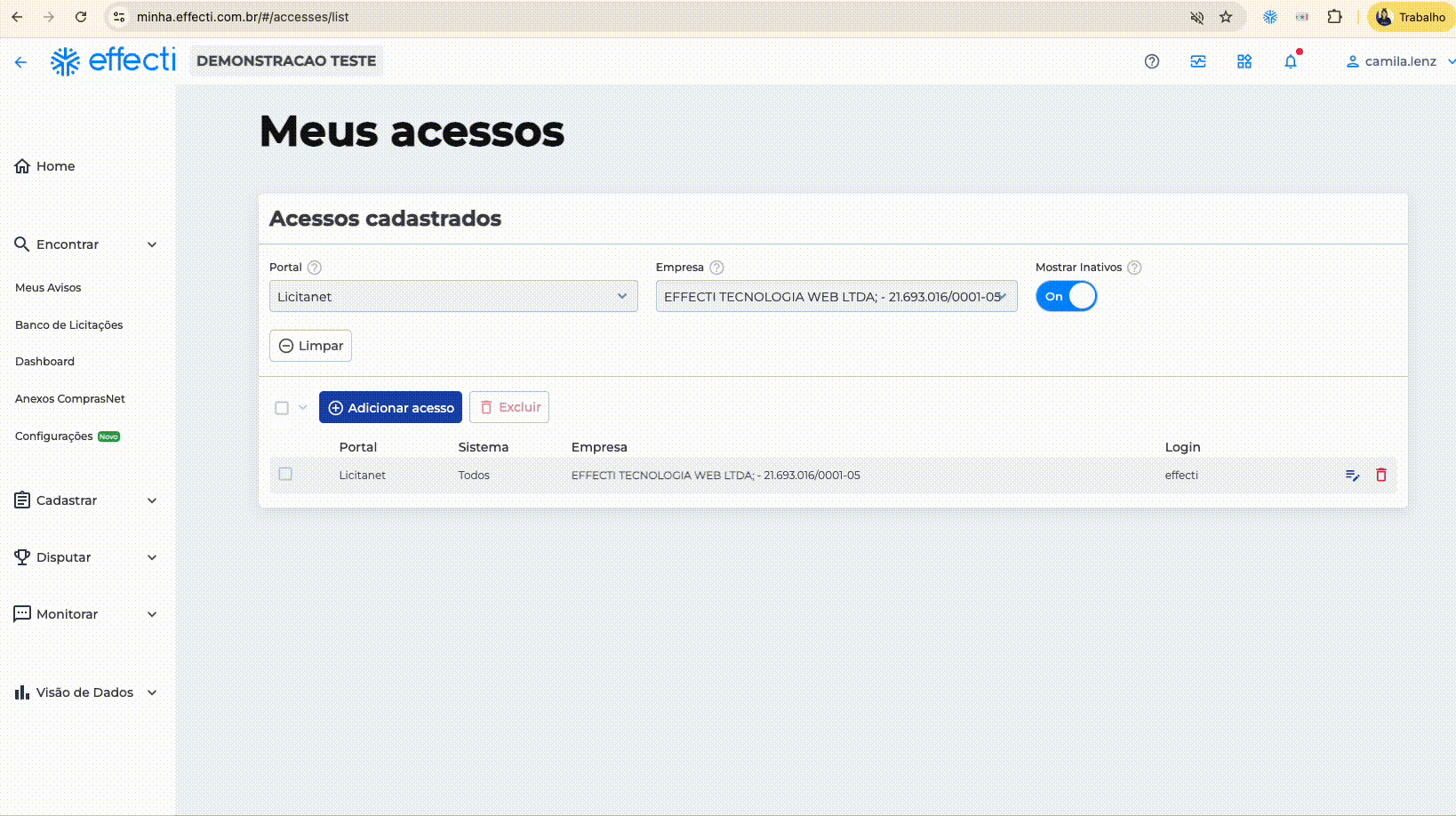
Task: Bookmark this page with the star icon
Action: pos(1226,17)
